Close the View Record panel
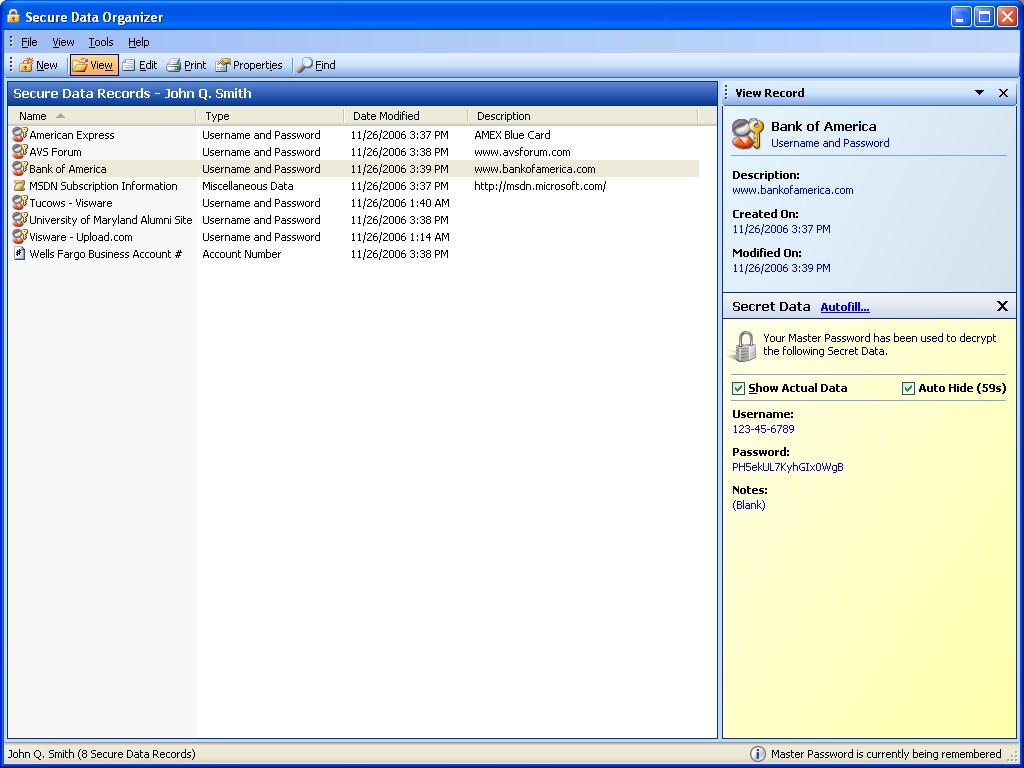The image size is (1024, 768). pyautogui.click(x=1004, y=93)
